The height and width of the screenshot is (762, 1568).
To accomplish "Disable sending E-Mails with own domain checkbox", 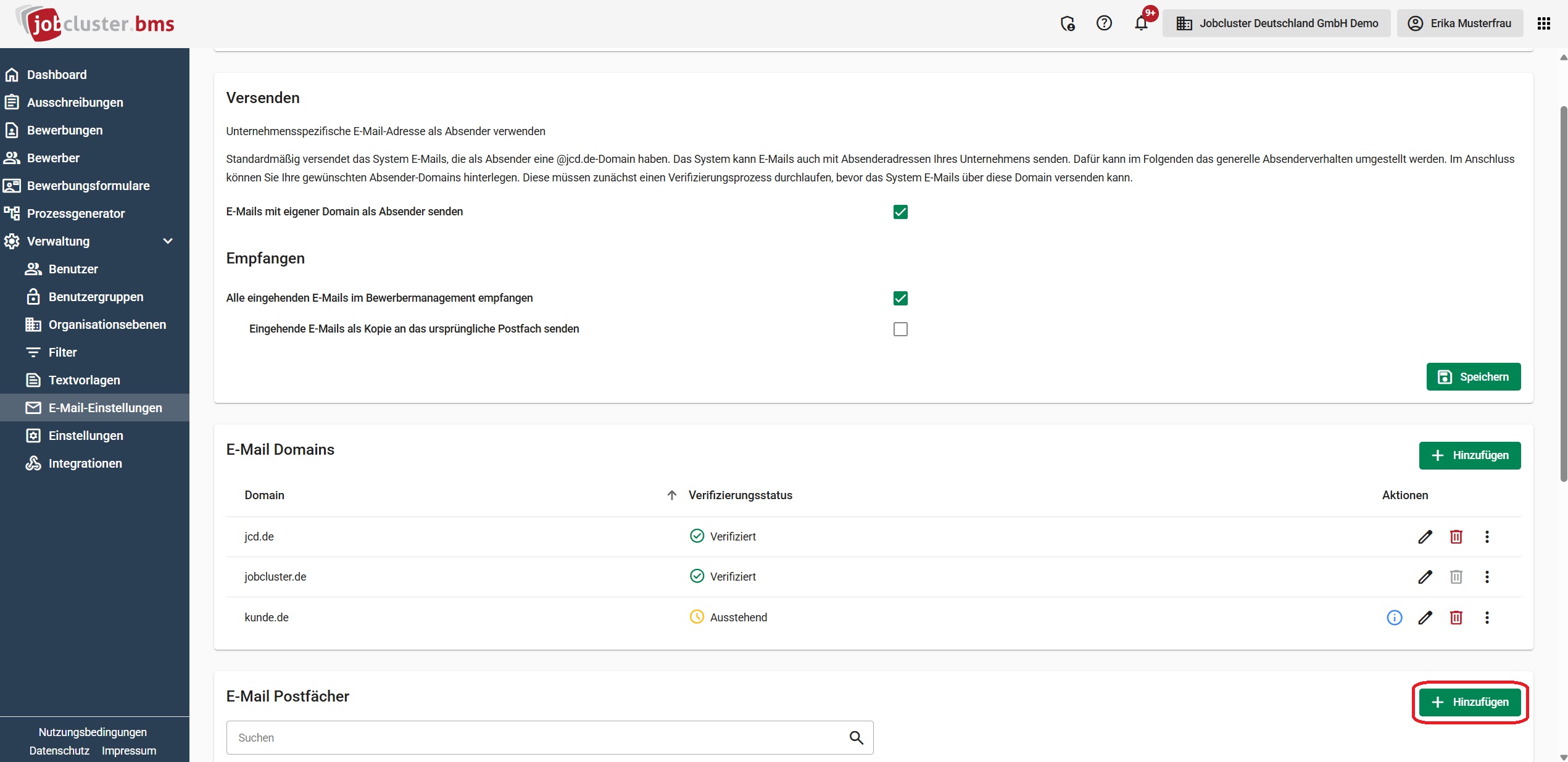I will 900,212.
